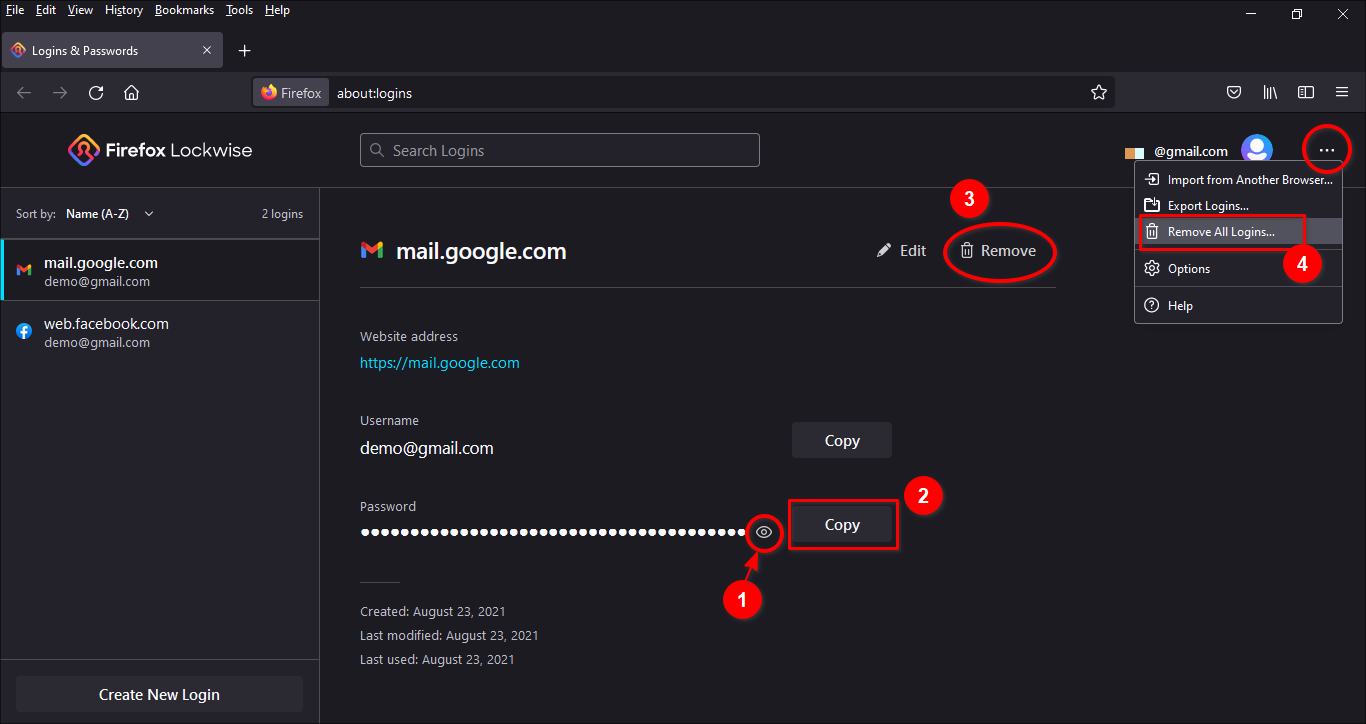1366x724 pixels.
Task: Click the 'Created: August 23, 2021' text
Action: 433,611
